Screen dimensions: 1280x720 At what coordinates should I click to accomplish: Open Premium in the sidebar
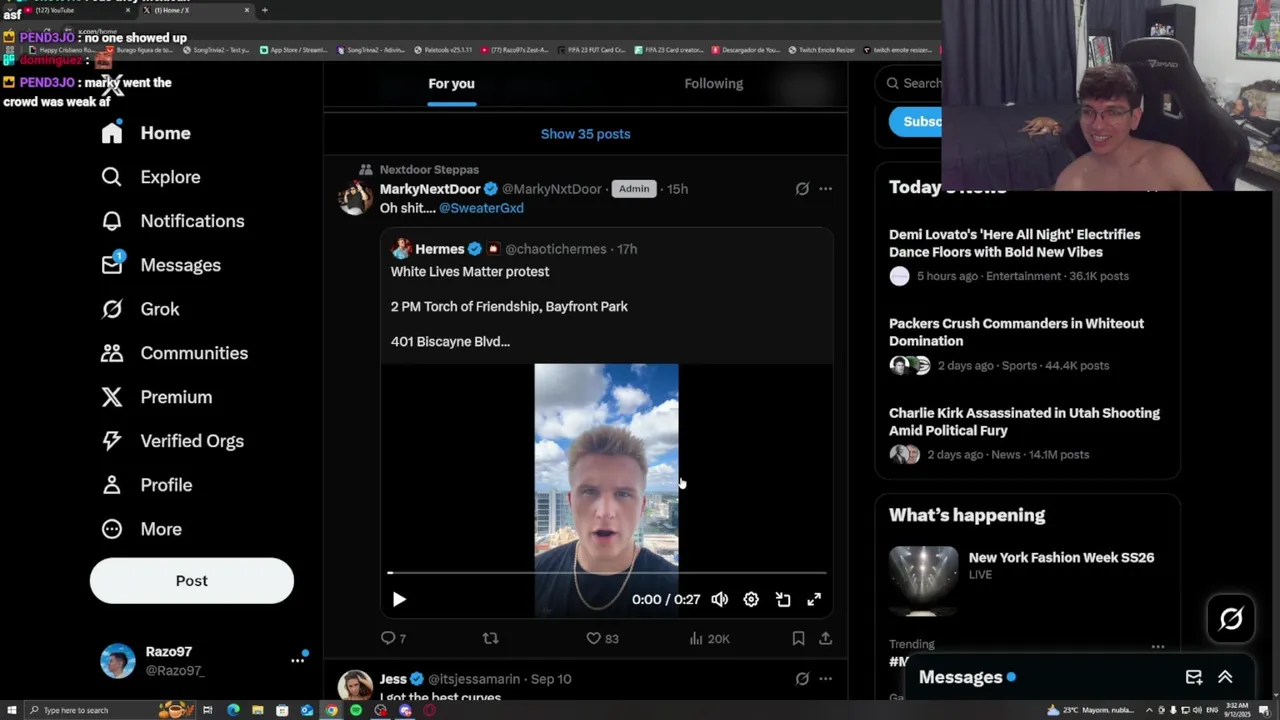157,397
